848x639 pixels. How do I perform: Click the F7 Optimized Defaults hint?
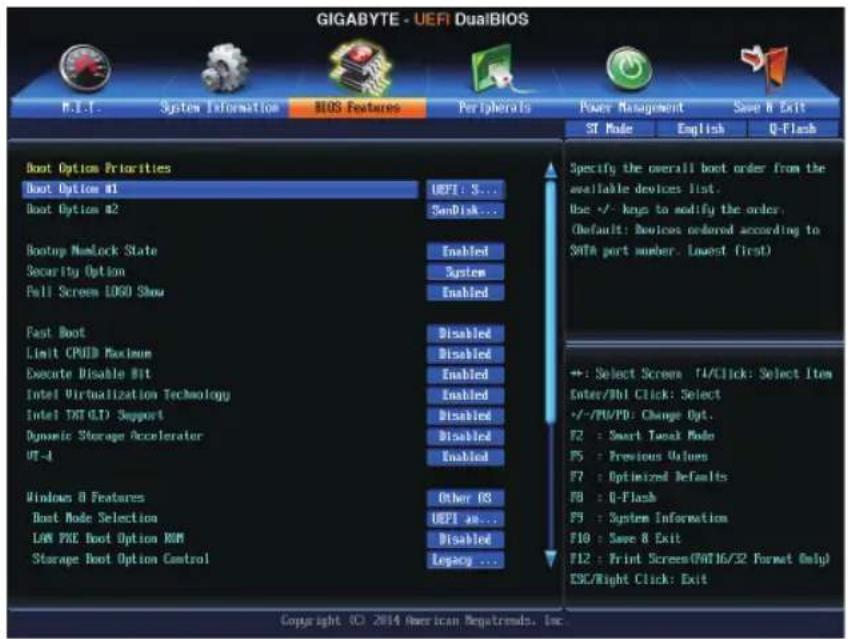click(x=648, y=477)
